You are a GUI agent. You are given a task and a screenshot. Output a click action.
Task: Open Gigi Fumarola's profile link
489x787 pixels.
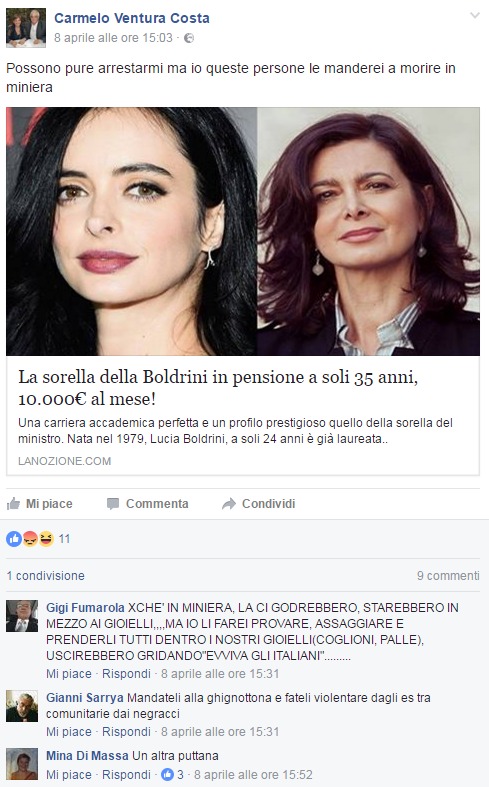(x=85, y=608)
